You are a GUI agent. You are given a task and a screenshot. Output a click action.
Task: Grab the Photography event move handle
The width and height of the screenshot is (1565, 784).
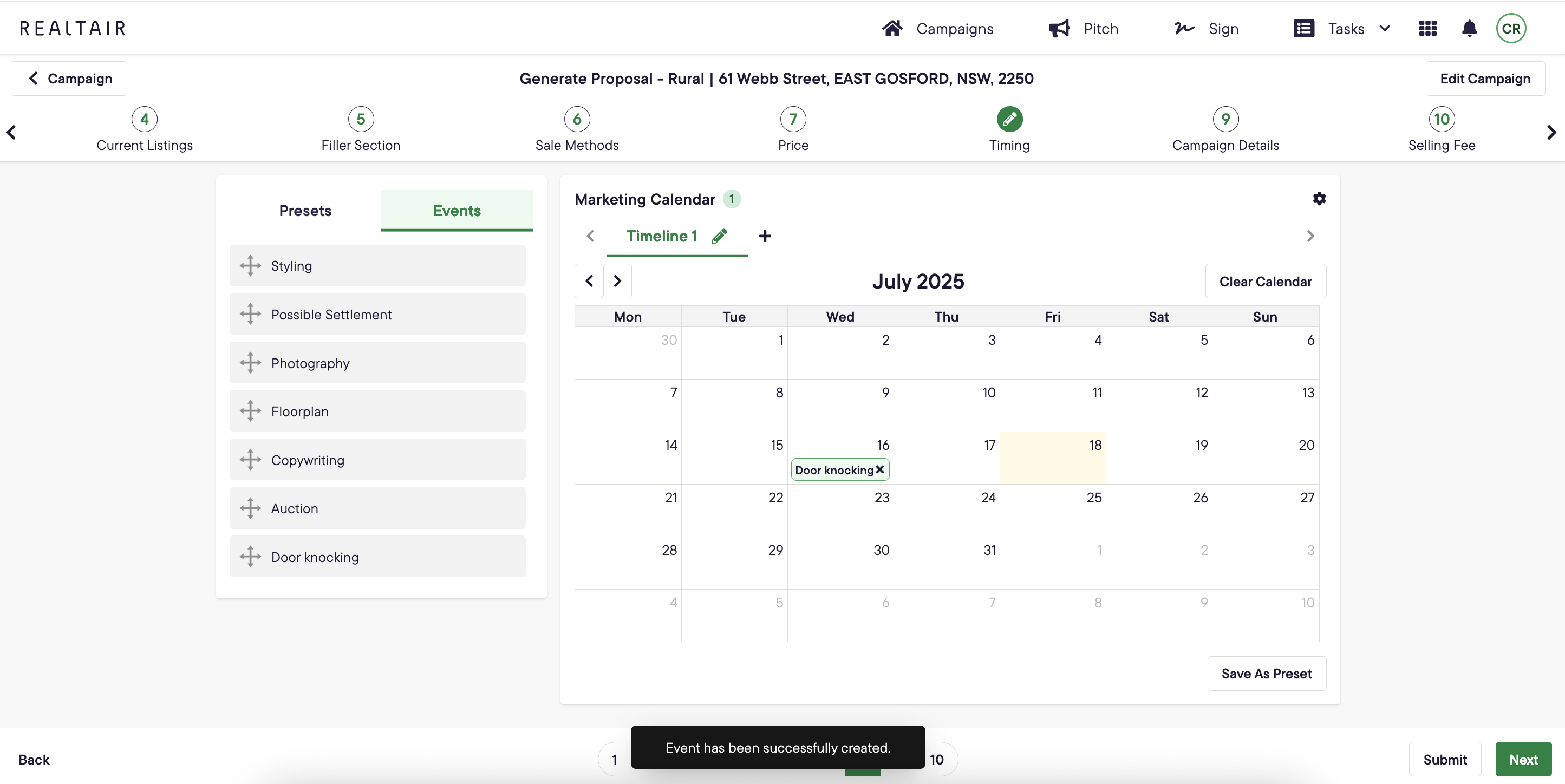[250, 363]
